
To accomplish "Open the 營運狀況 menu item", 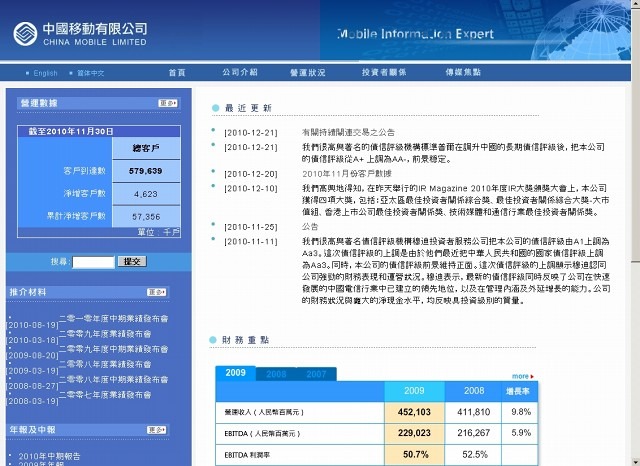I will [308, 73].
